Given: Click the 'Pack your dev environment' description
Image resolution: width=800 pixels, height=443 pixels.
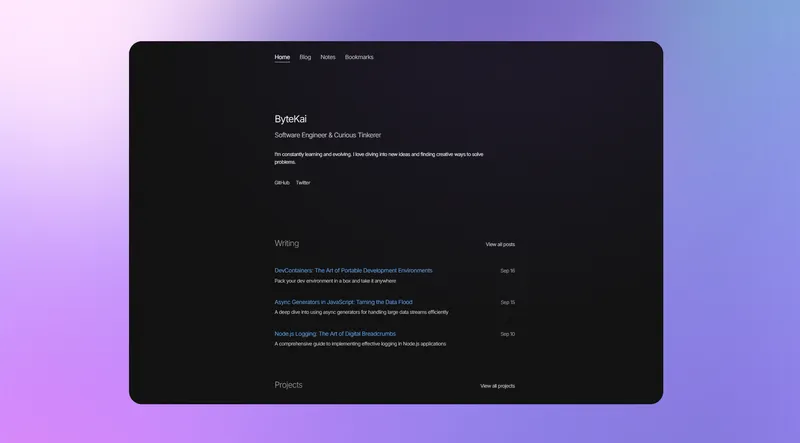Looking at the screenshot, I should click(335, 281).
